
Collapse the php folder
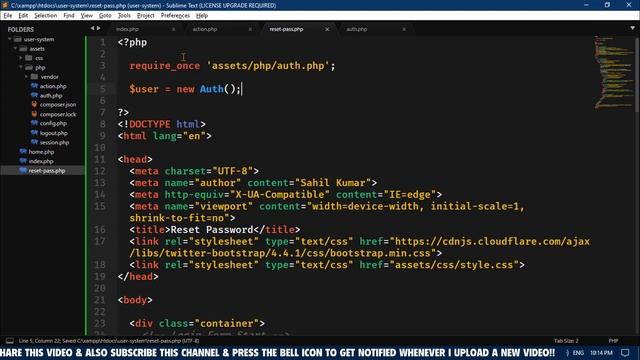point(21,67)
